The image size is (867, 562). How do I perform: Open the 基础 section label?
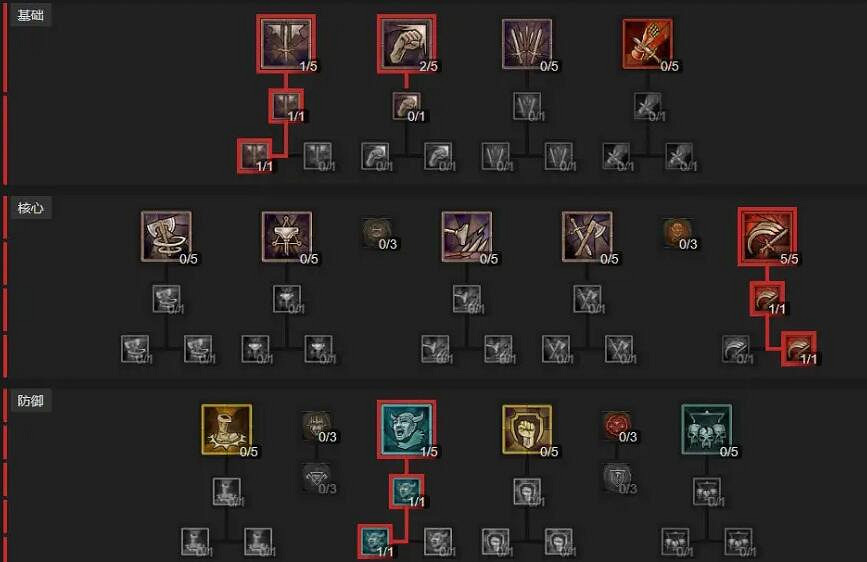30,15
